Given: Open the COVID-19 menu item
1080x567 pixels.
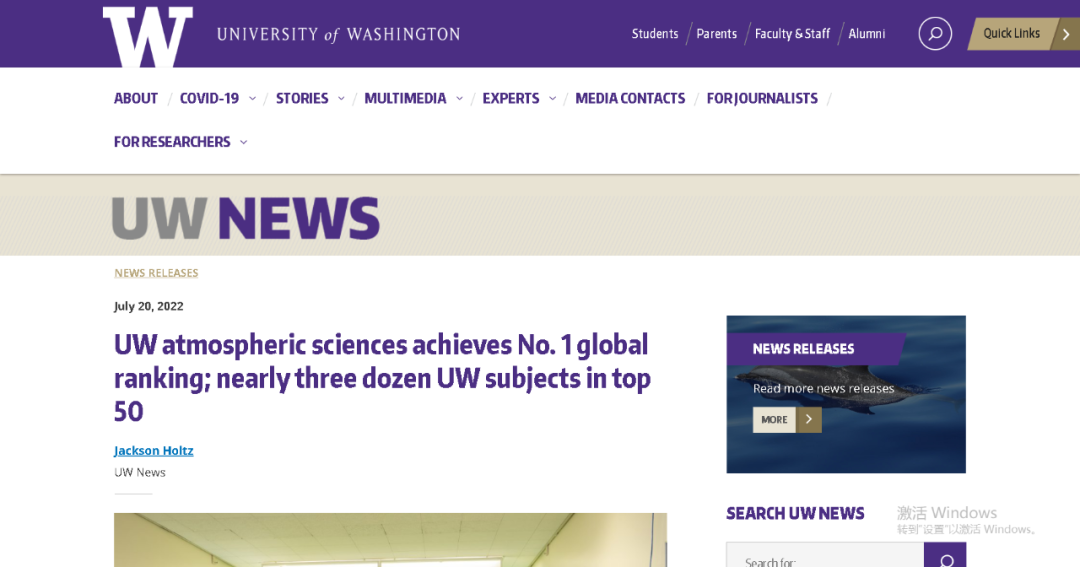Looking at the screenshot, I should (x=209, y=99).
